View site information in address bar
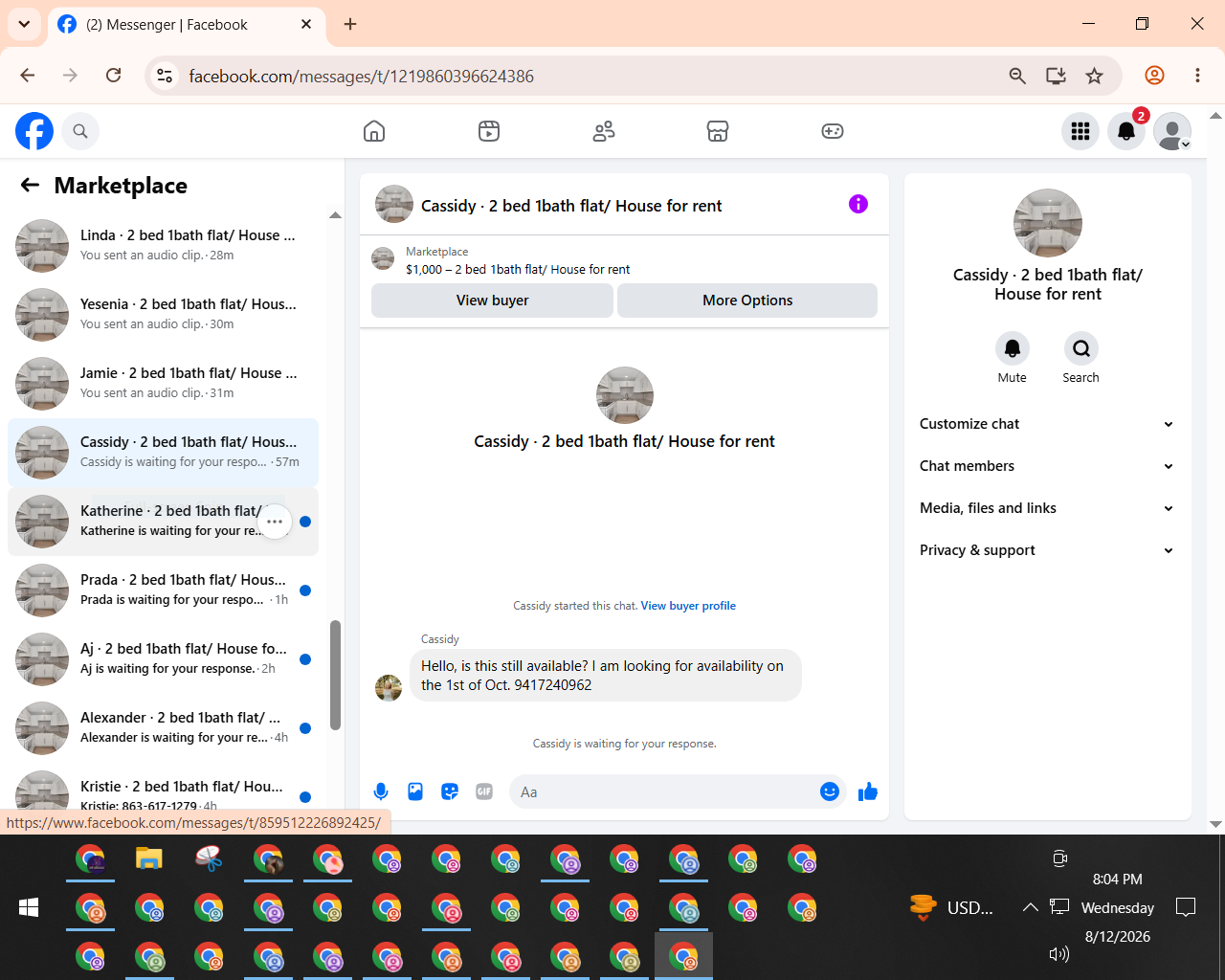The height and width of the screenshot is (980, 1225). click(165, 76)
